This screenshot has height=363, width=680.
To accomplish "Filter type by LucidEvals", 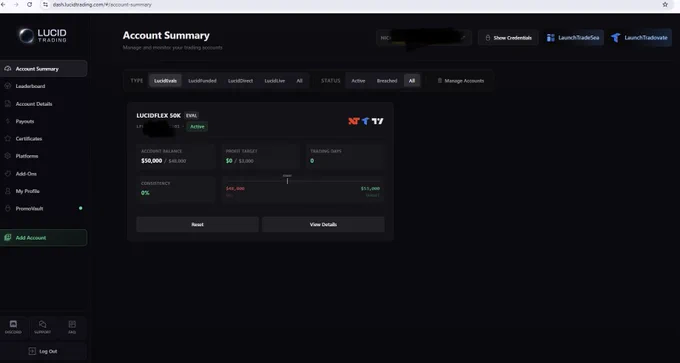I will [x=165, y=81].
